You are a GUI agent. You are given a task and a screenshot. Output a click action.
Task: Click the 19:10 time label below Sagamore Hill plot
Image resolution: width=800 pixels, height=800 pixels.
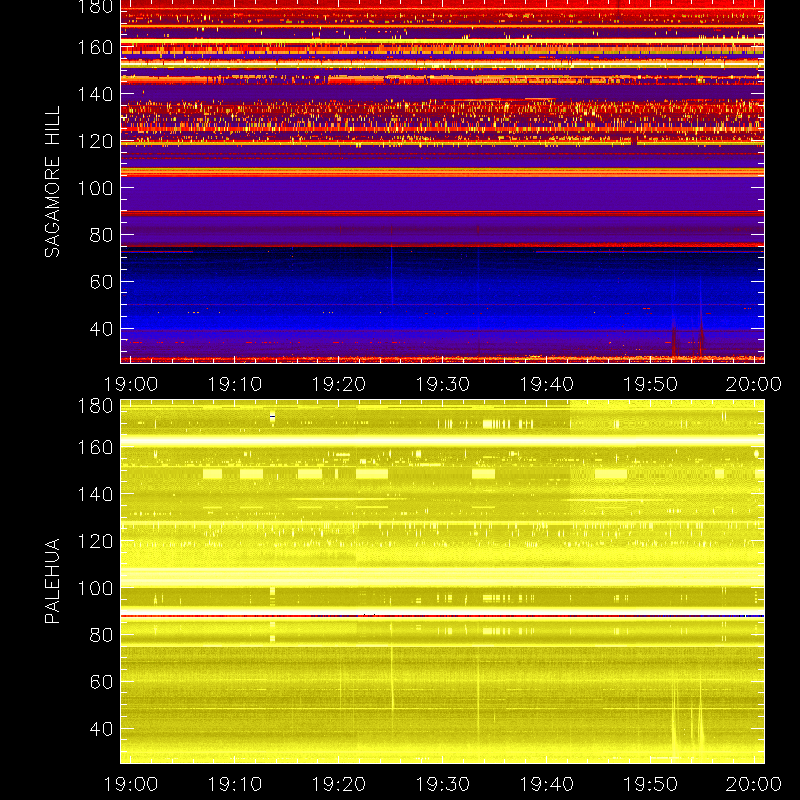point(235,384)
